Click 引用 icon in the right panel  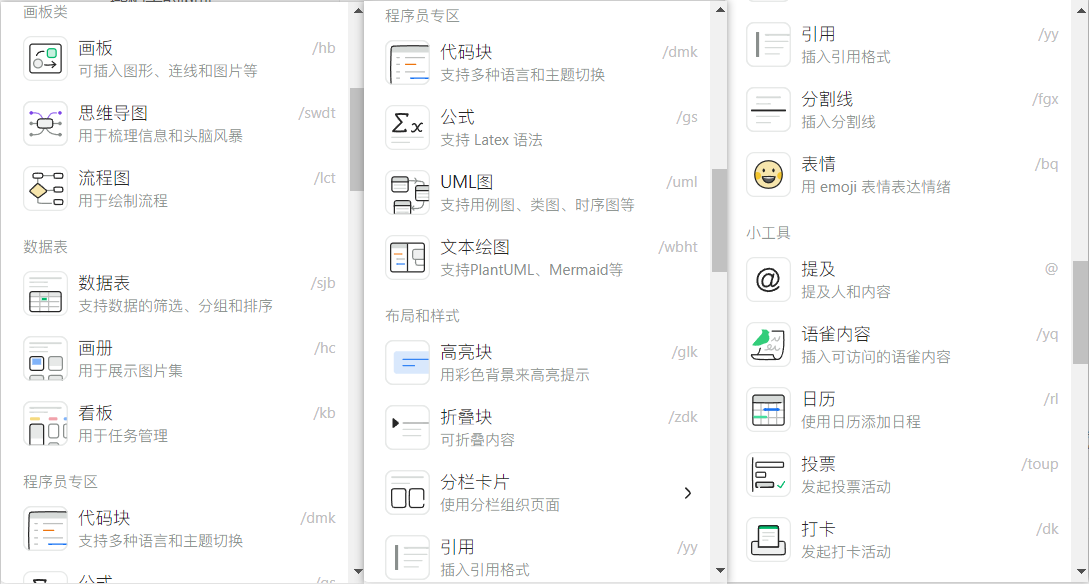click(768, 45)
